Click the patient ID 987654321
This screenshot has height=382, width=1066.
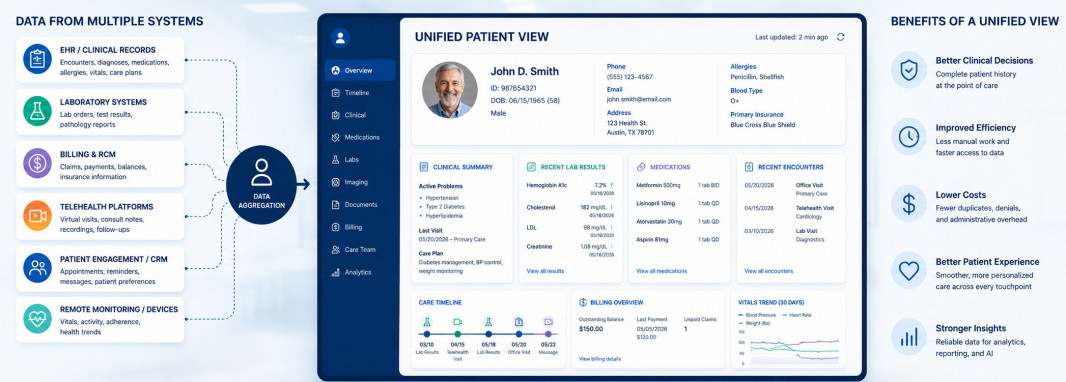click(513, 88)
